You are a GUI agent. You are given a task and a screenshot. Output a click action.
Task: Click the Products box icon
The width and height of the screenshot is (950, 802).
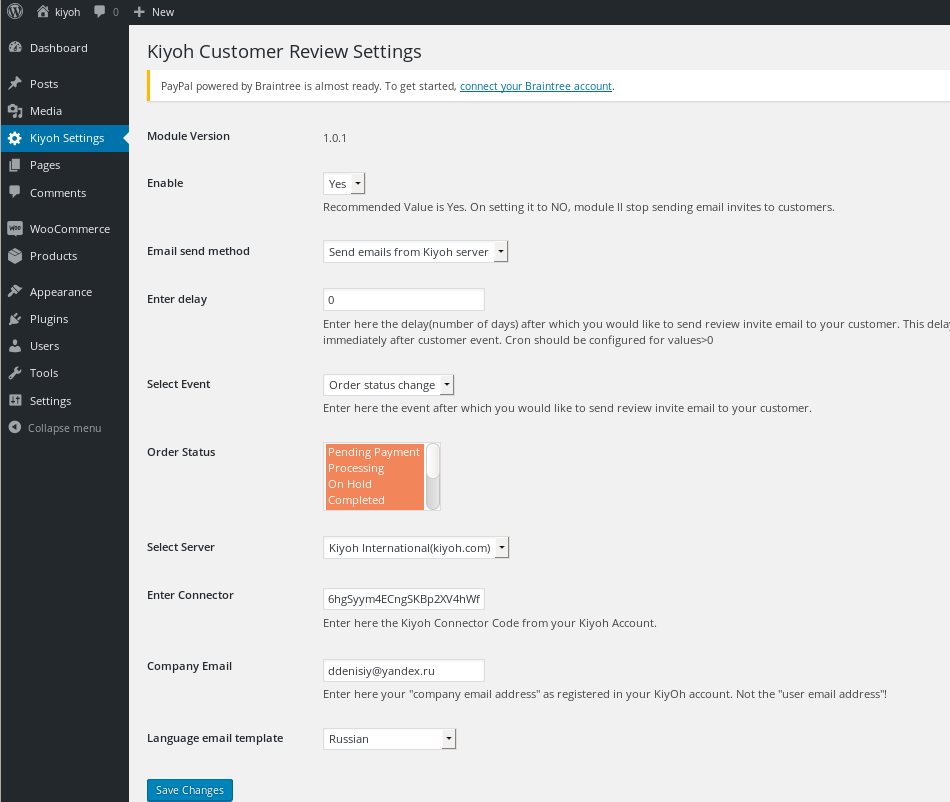15,256
